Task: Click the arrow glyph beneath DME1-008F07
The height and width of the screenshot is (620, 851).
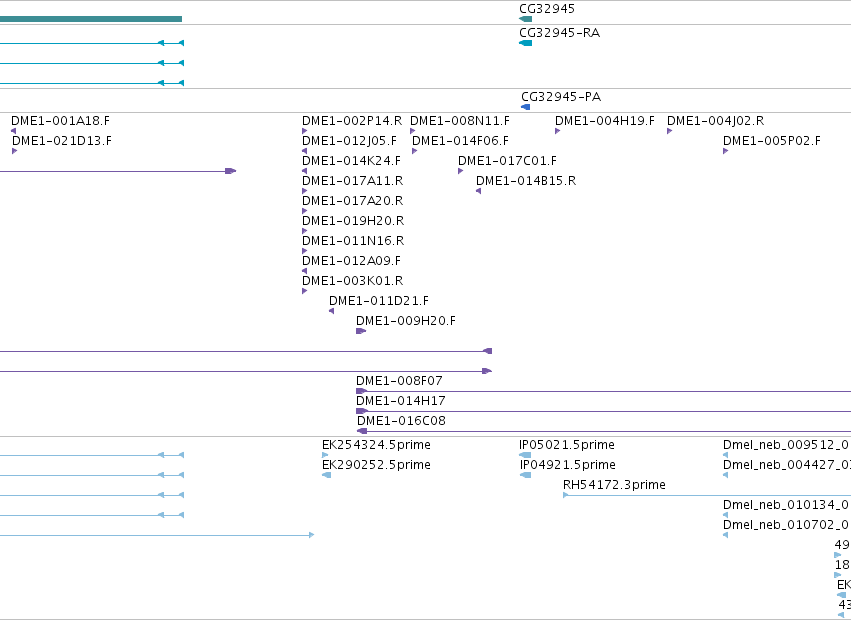Action: click(x=361, y=391)
